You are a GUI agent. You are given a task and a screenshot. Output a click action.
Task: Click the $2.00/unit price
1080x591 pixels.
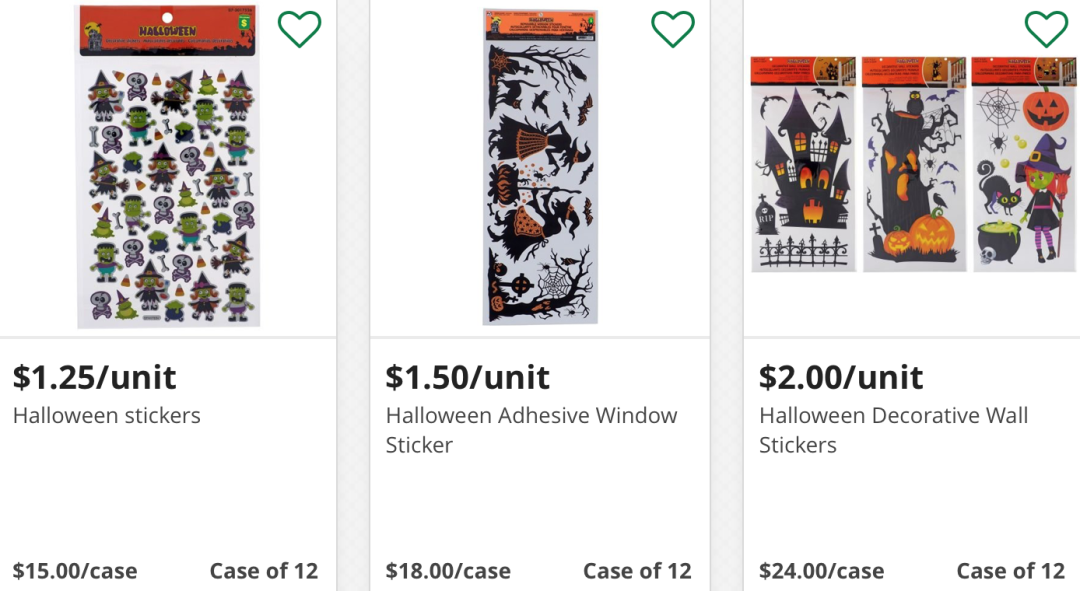pyautogui.click(x=841, y=377)
